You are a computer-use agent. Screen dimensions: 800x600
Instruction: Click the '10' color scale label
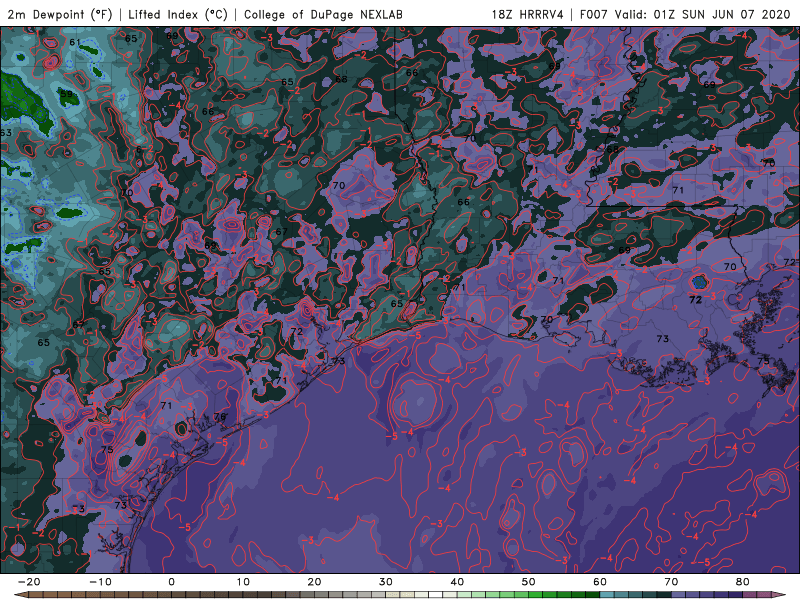(x=243, y=582)
